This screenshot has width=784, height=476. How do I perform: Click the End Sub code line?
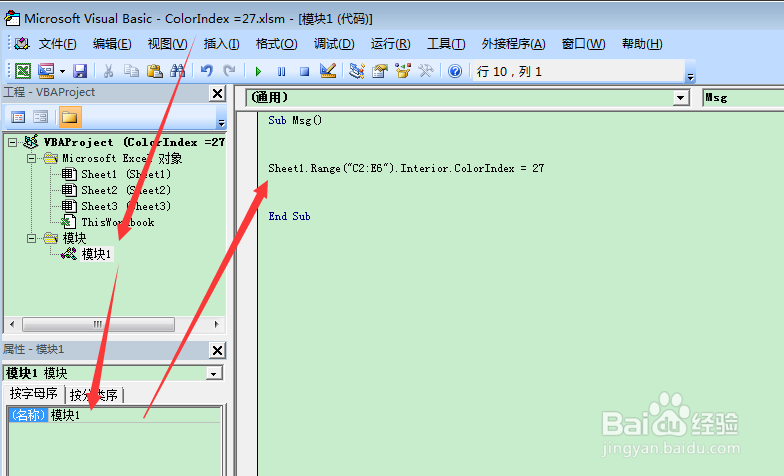289,216
